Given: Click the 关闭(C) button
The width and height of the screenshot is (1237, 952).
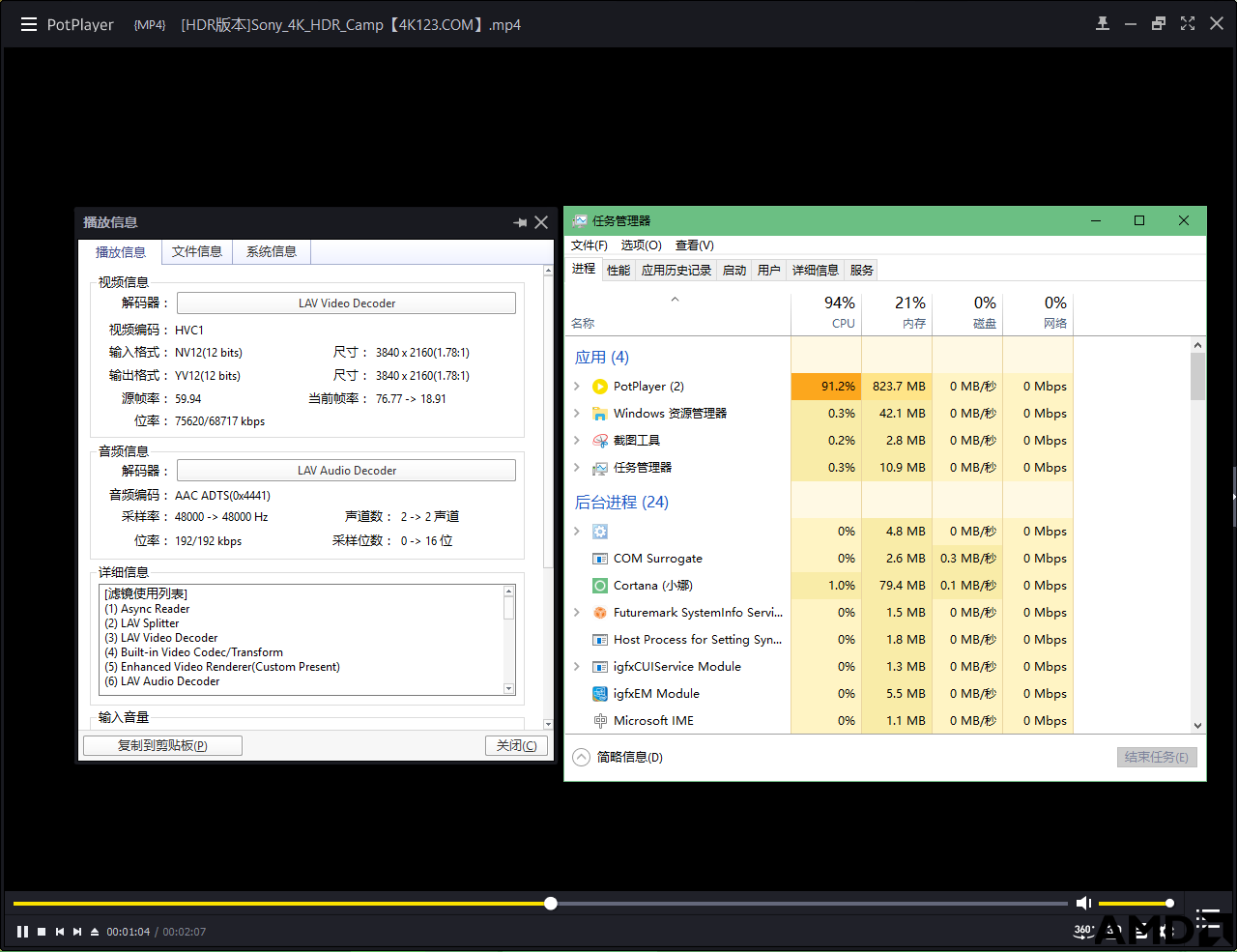Looking at the screenshot, I should pos(516,745).
